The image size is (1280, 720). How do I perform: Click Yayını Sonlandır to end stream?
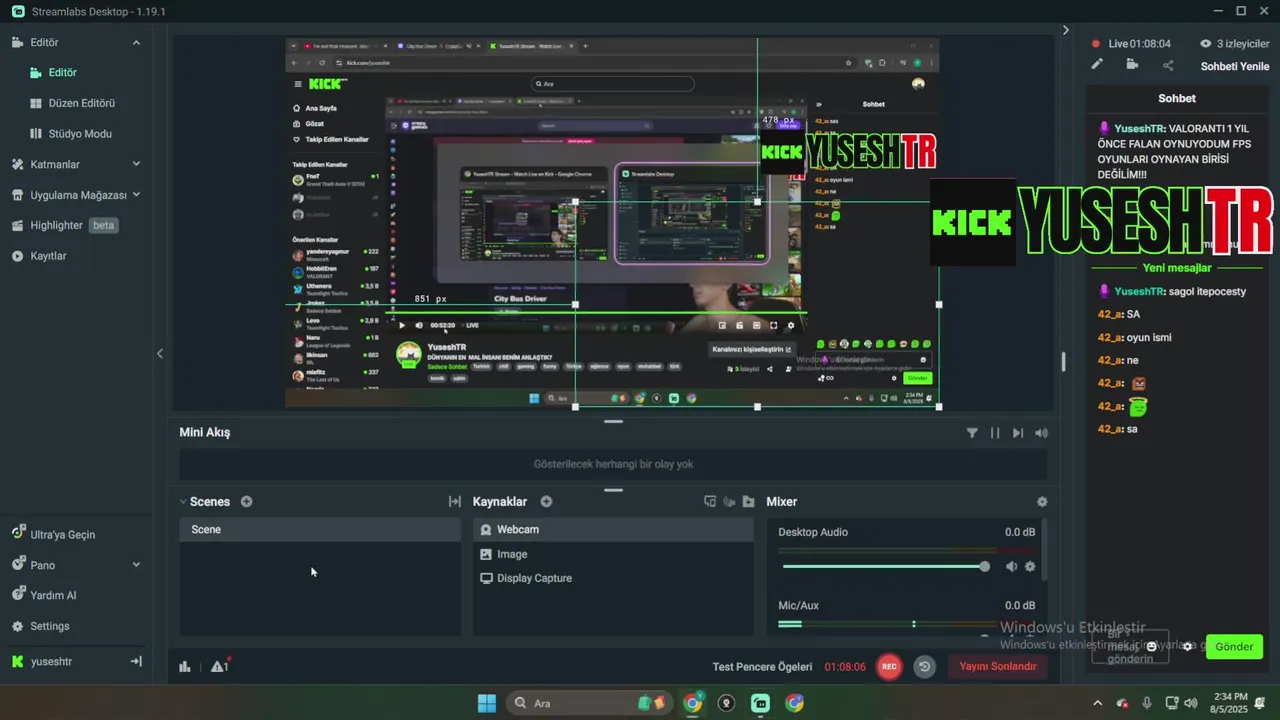point(997,666)
